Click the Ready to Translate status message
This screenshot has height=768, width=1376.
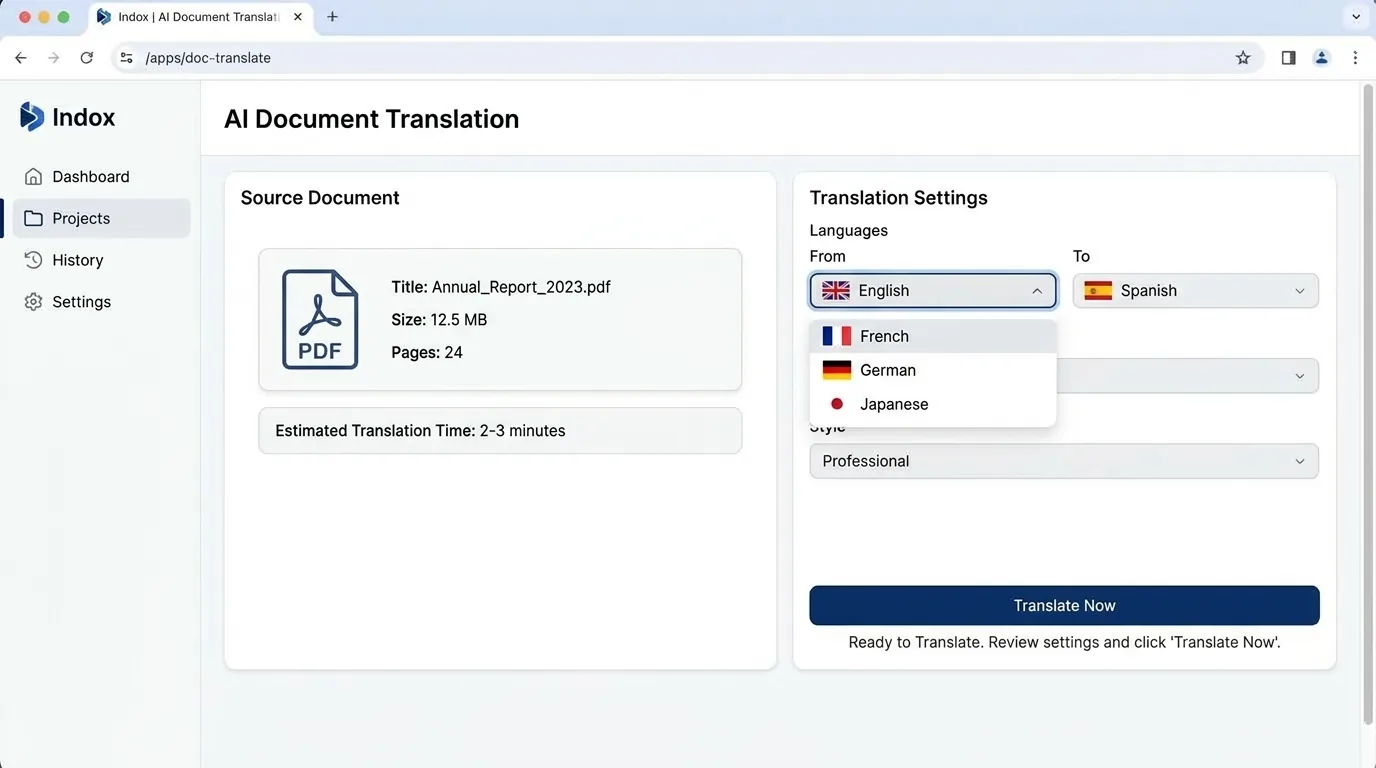click(1064, 642)
